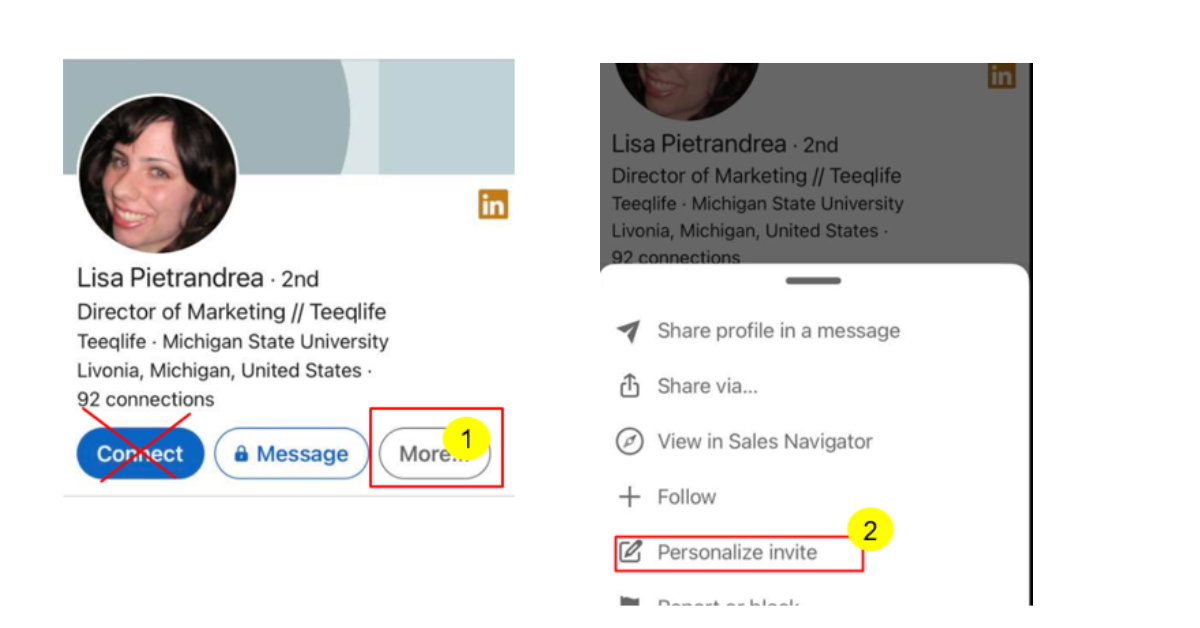Click the plus icon beside Follow
The image size is (1200, 628).
pyautogui.click(x=629, y=497)
